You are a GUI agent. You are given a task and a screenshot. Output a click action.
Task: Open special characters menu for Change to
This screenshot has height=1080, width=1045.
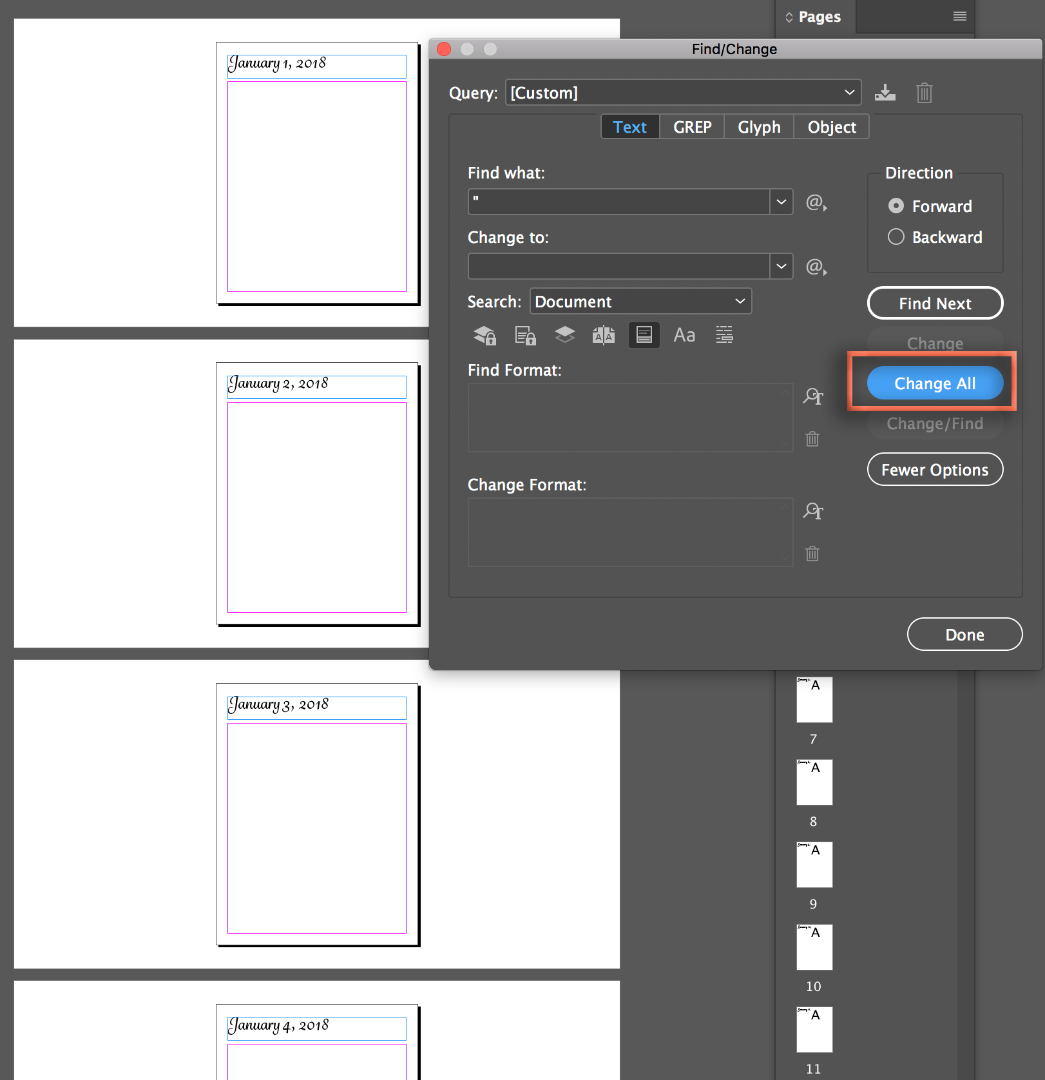point(816,267)
